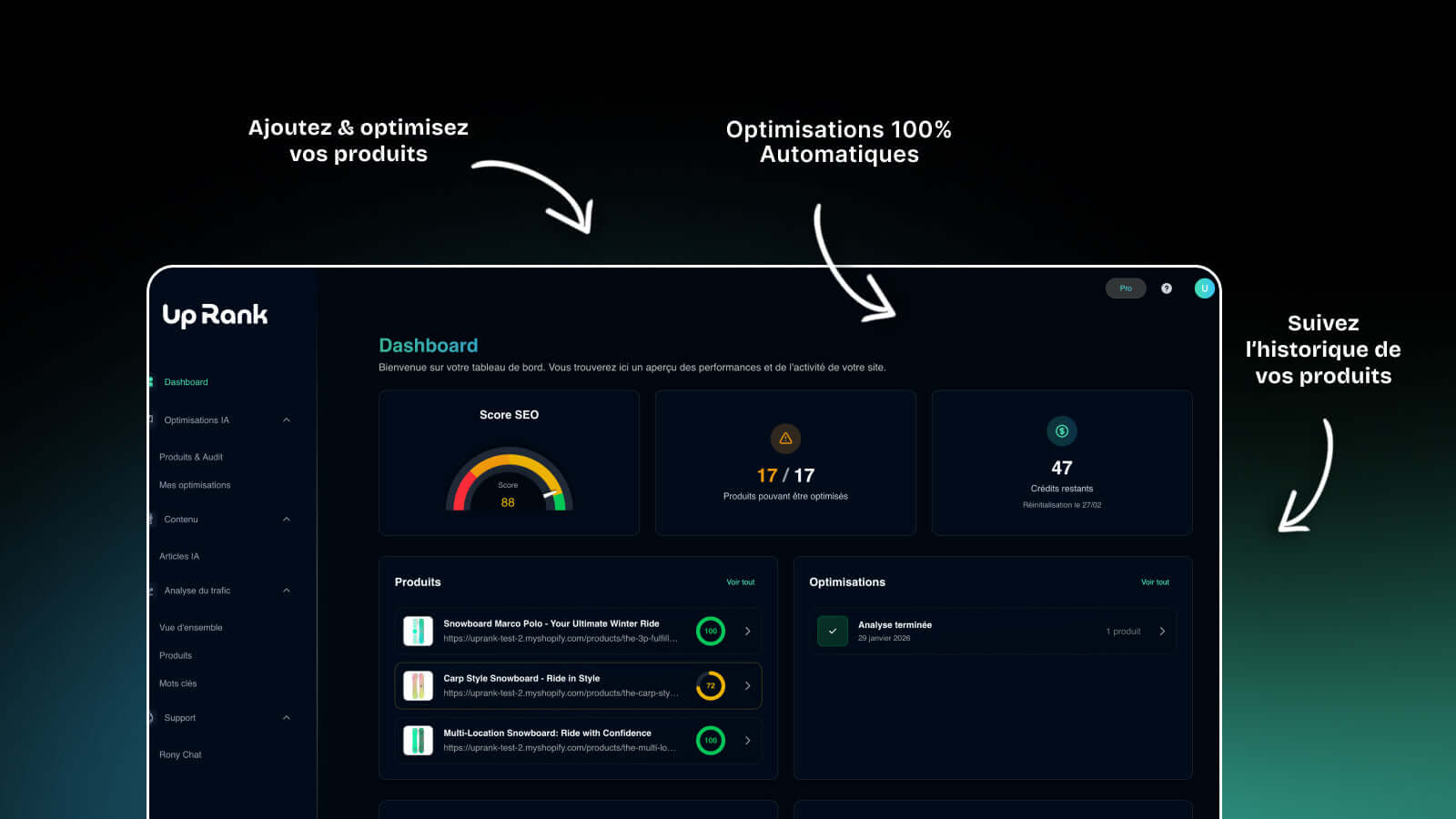This screenshot has width=1456, height=819.
Task: Click the green checkmark on Analyse terminée
Action: coord(832,630)
